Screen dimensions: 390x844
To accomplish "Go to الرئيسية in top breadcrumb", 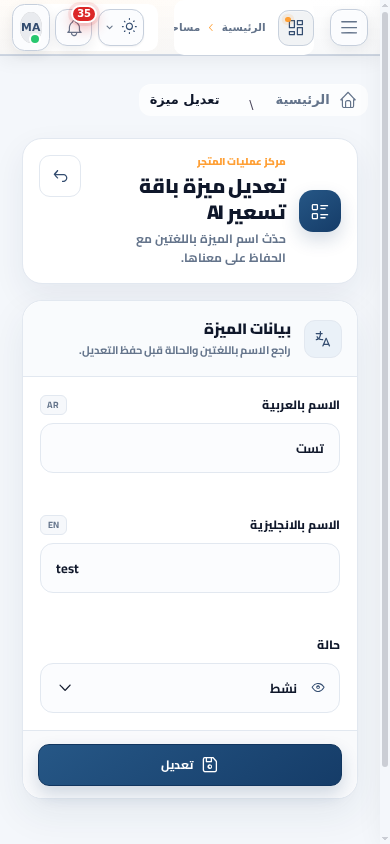I will click(244, 27).
